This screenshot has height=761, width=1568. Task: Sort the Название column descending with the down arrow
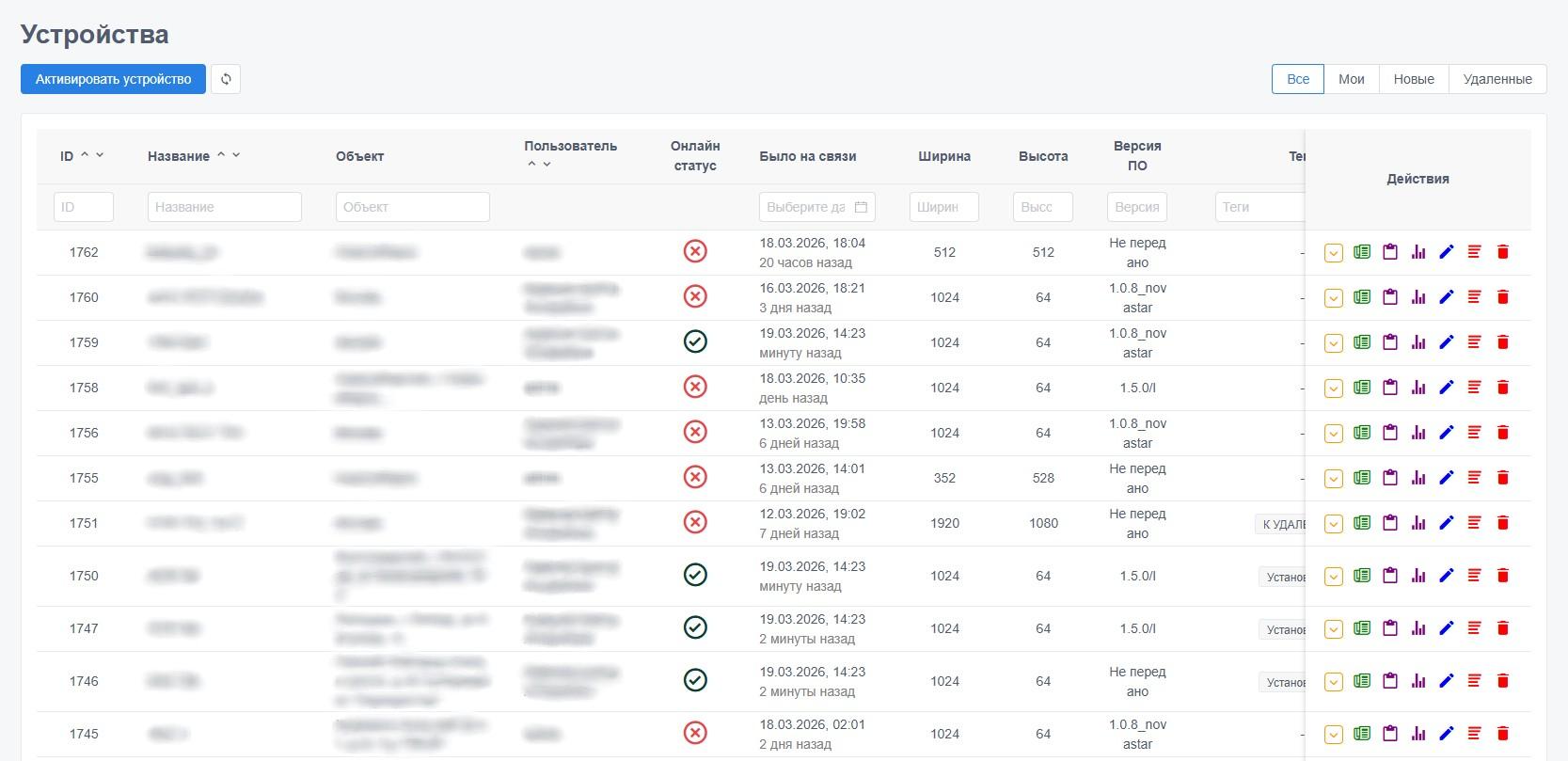[x=236, y=155]
